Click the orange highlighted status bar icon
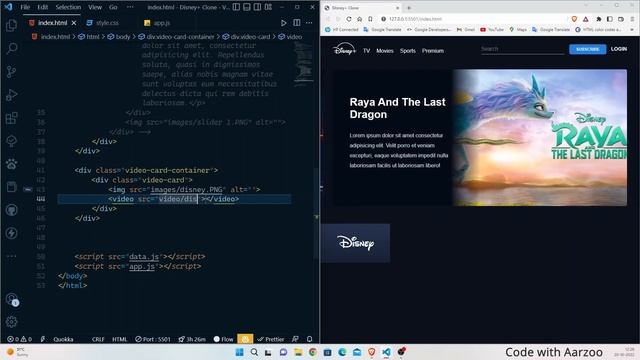This screenshot has width=640, height=360. click(245, 339)
